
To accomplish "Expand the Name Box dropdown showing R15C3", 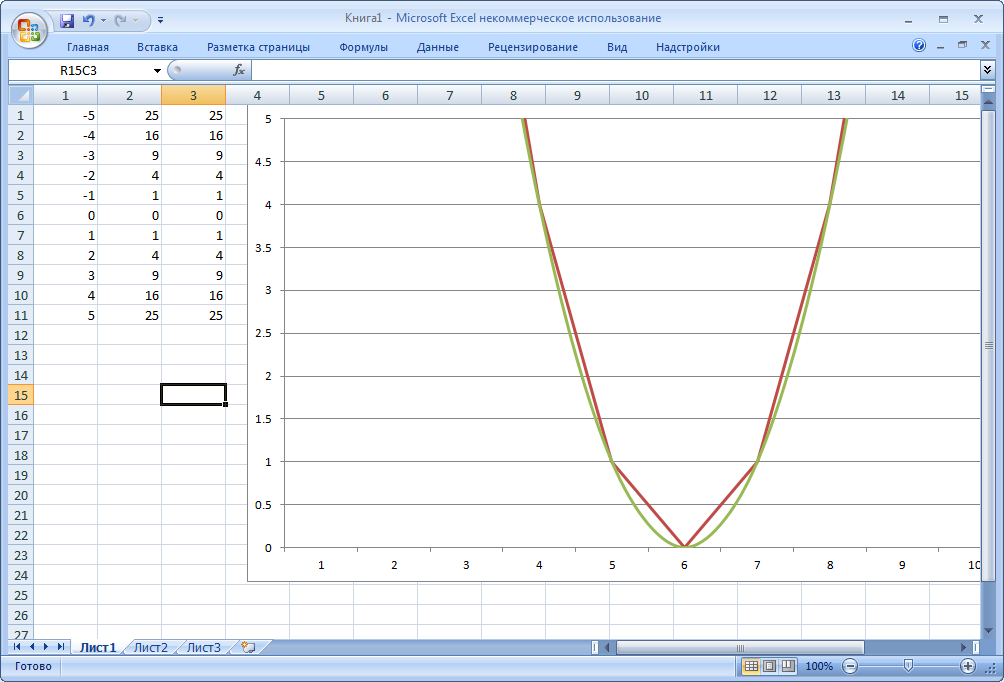I will (x=157, y=70).
